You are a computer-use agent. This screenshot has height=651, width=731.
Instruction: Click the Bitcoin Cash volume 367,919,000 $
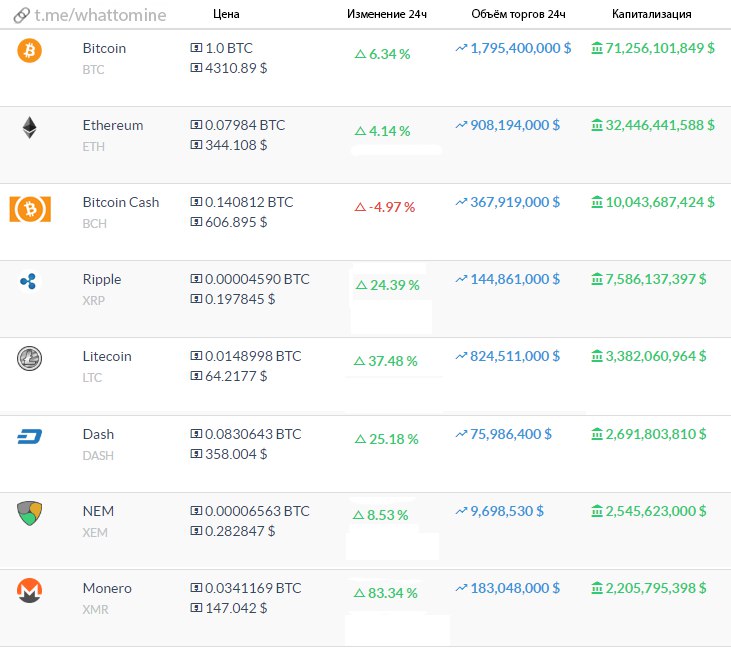515,202
